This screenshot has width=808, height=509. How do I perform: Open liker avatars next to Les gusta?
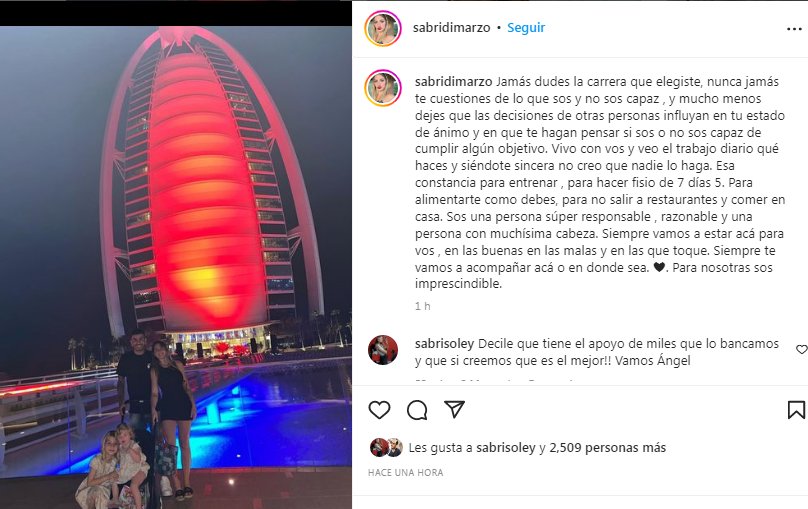(x=386, y=448)
